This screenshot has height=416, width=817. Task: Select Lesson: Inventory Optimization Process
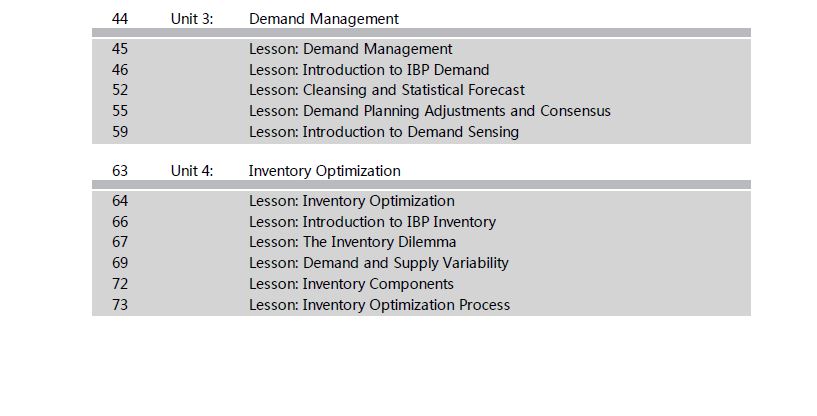(x=379, y=305)
